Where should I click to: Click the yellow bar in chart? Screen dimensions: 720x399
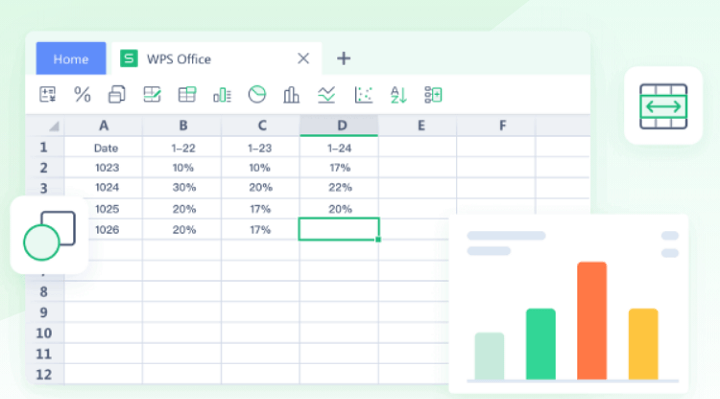(x=643, y=344)
